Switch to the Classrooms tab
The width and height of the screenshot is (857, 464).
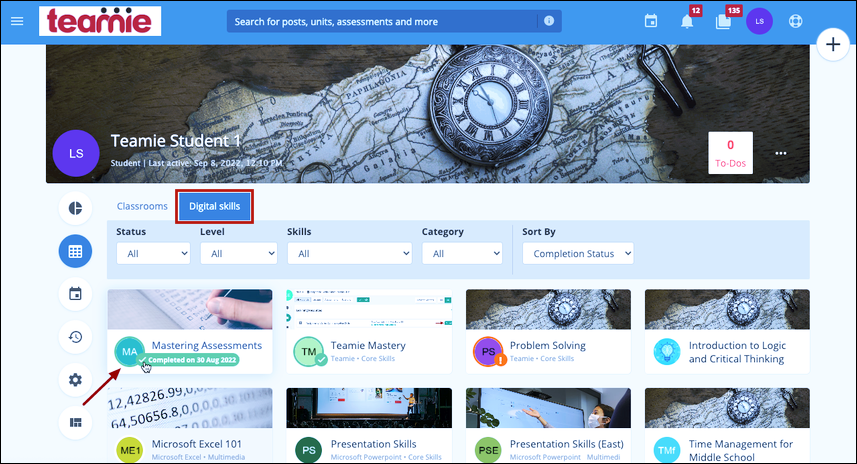point(142,206)
